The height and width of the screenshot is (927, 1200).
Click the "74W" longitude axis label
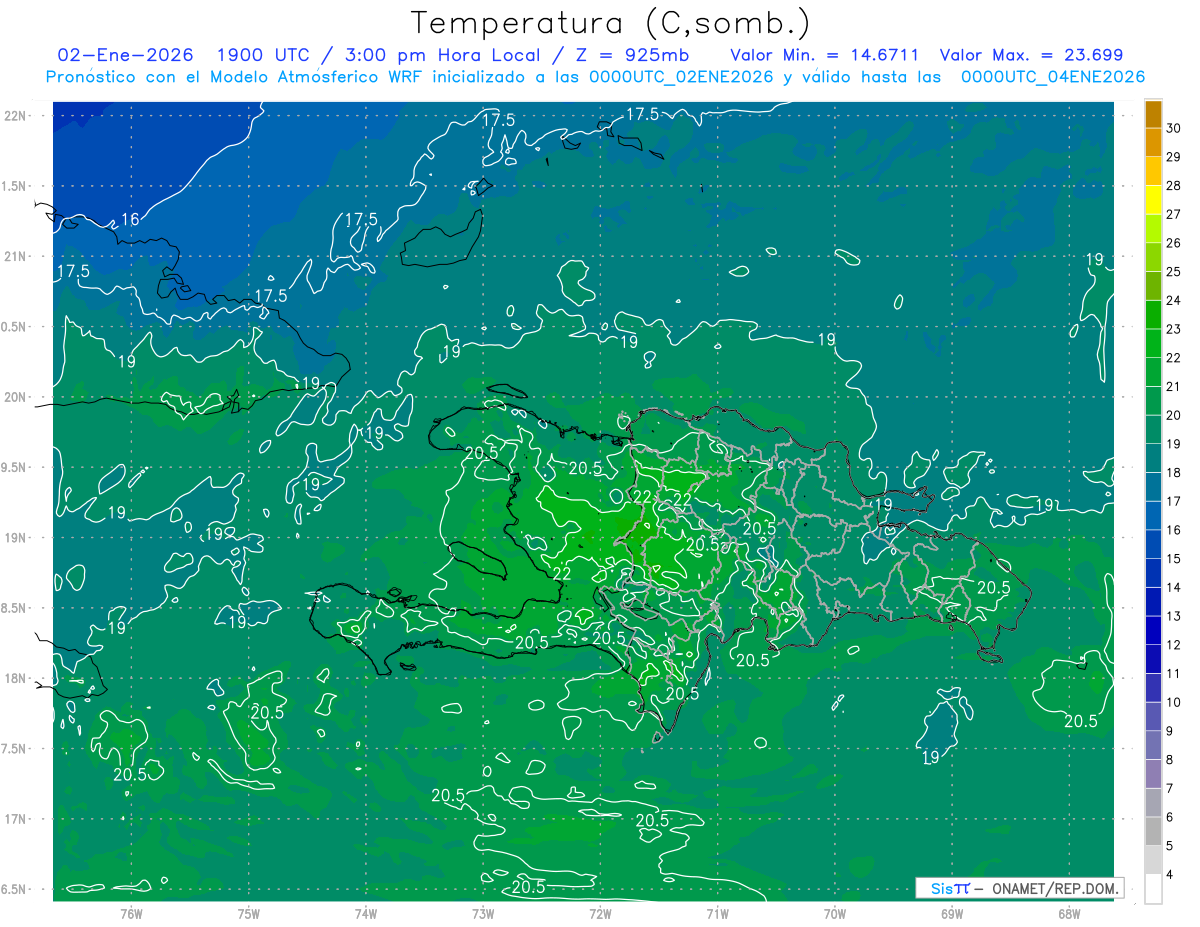point(366,914)
